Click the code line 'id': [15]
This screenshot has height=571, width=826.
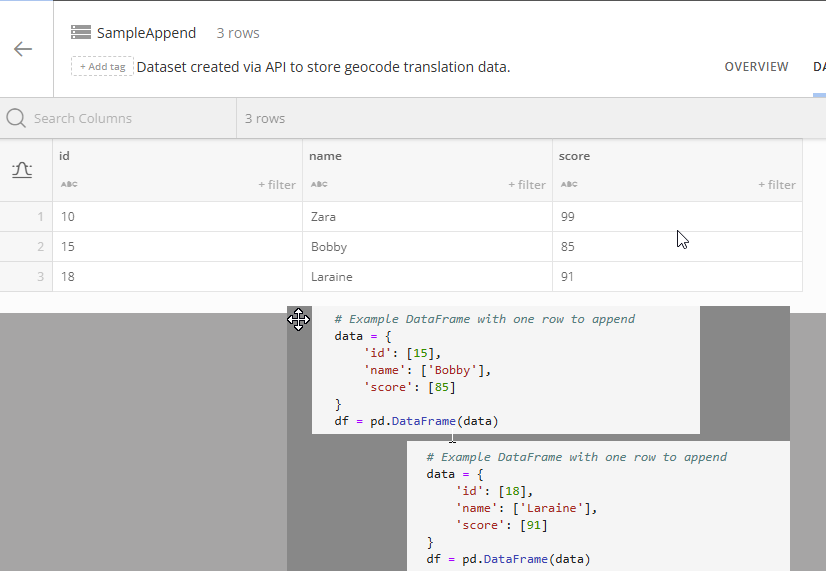coord(402,353)
